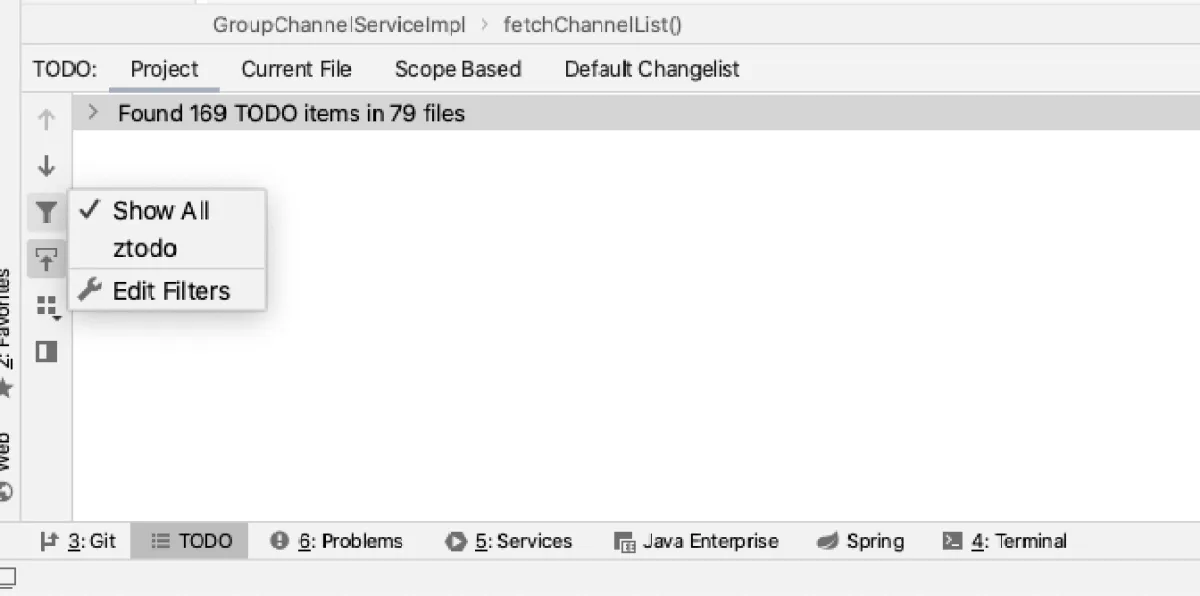The height and width of the screenshot is (596, 1200).
Task: Select Show All in the filter popup
Action: [160, 210]
